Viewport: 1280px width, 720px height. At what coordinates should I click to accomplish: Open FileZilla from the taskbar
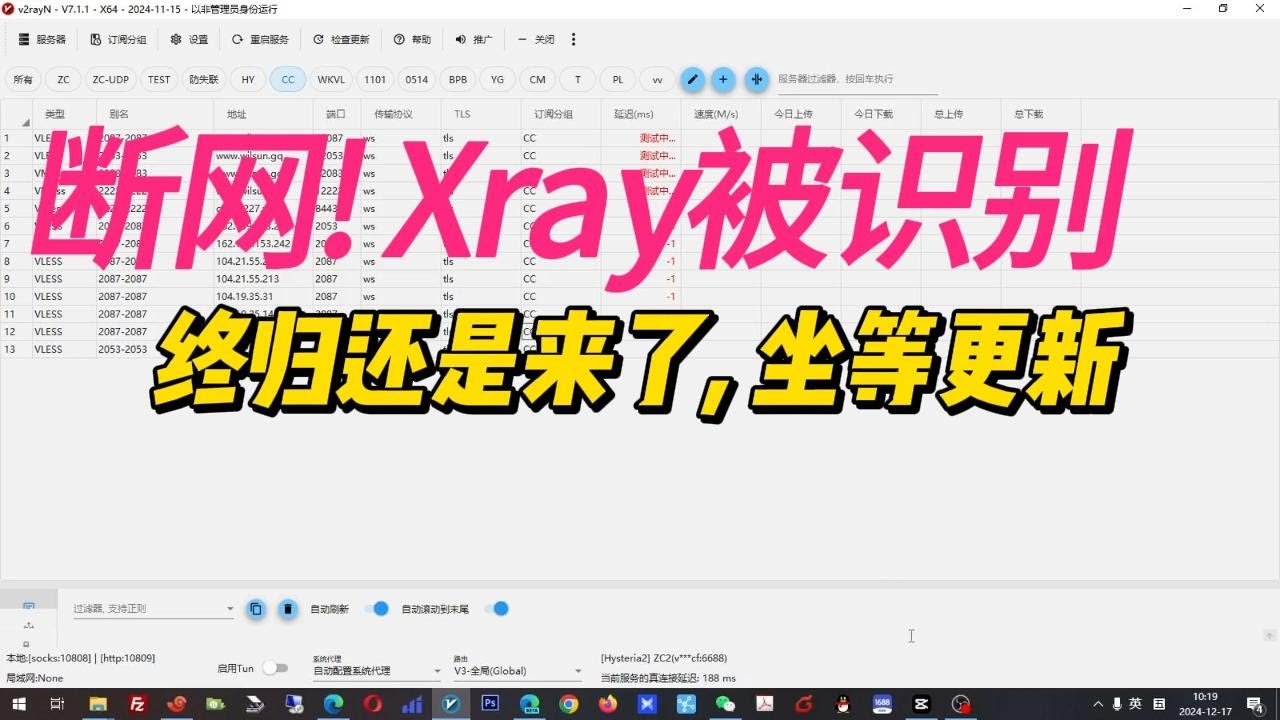tap(137, 704)
